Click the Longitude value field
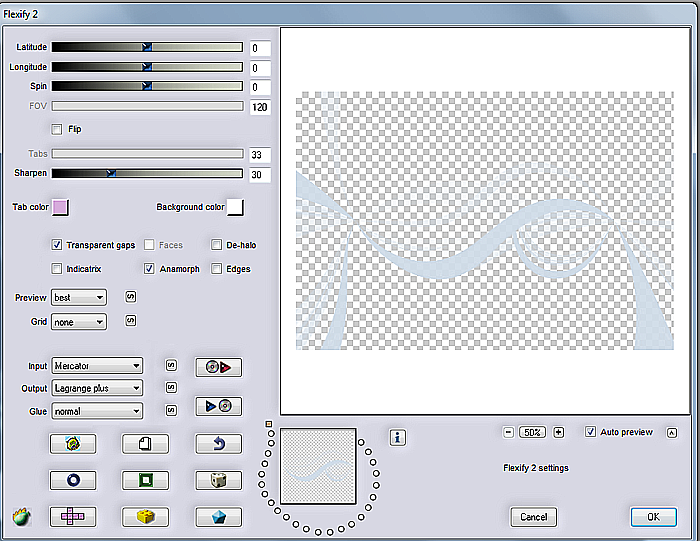 (x=260, y=68)
